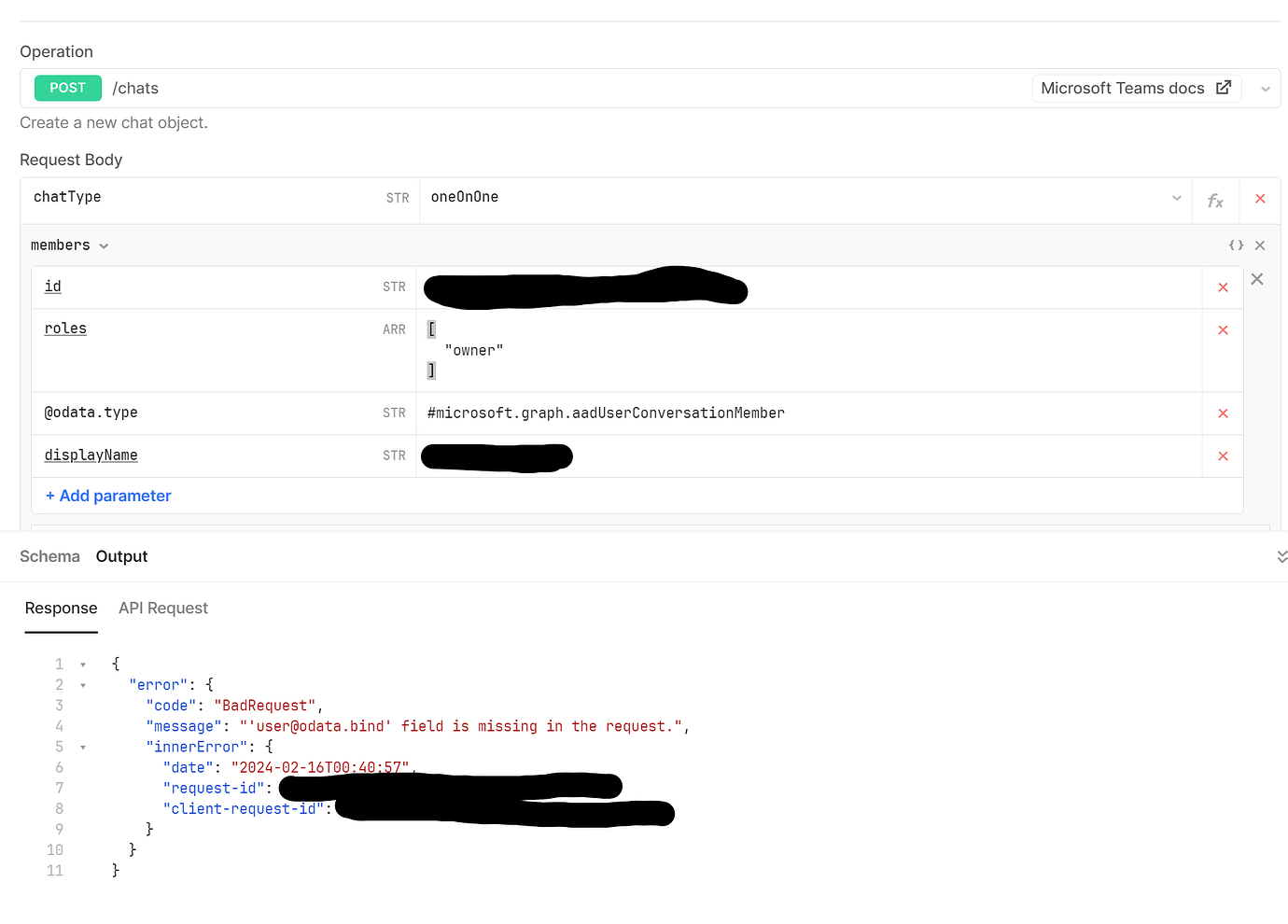Open the operation selector dropdown

click(x=1266, y=88)
